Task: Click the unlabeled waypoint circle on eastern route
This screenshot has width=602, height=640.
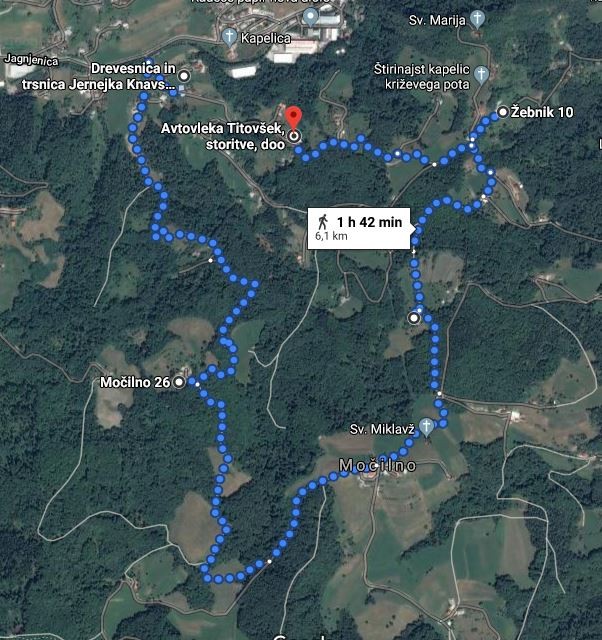Action: coord(414,318)
